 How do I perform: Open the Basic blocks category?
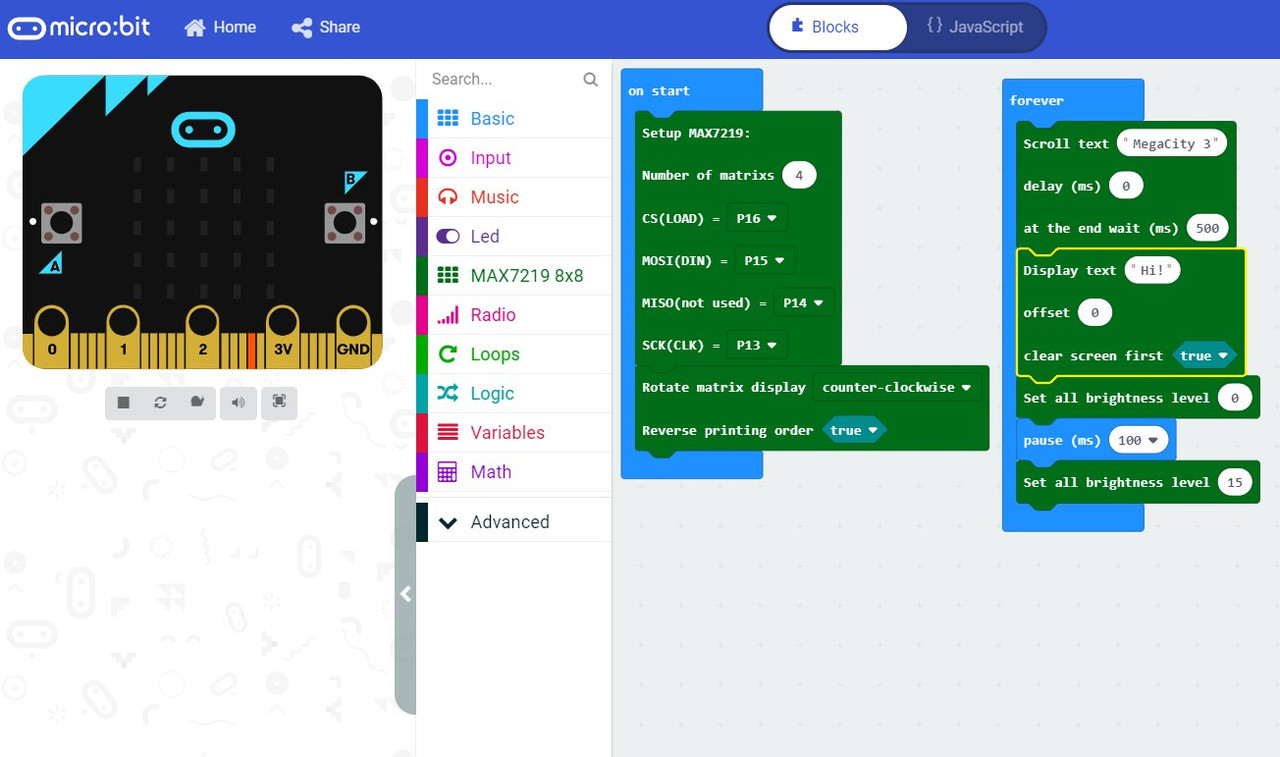tap(513, 118)
